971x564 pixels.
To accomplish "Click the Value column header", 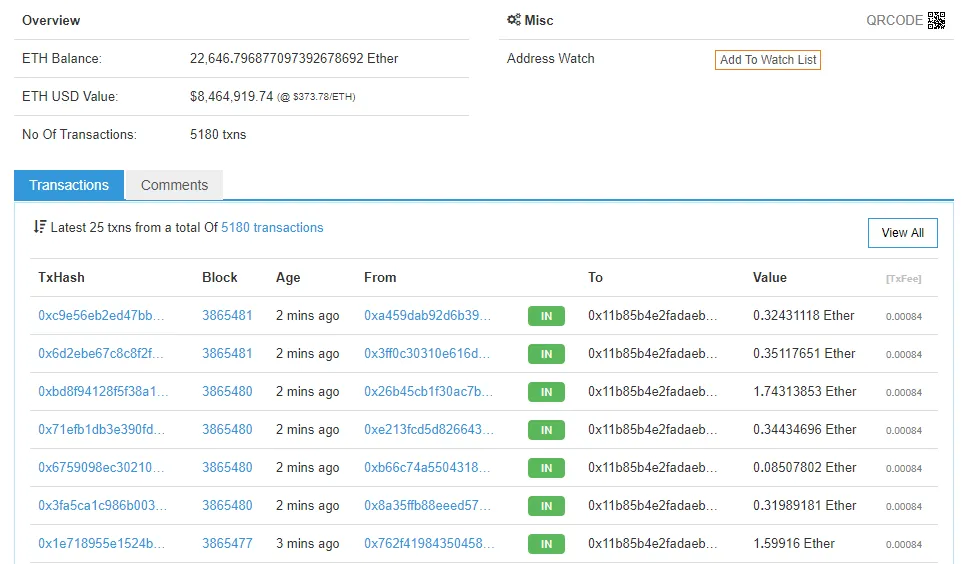I will point(770,277).
